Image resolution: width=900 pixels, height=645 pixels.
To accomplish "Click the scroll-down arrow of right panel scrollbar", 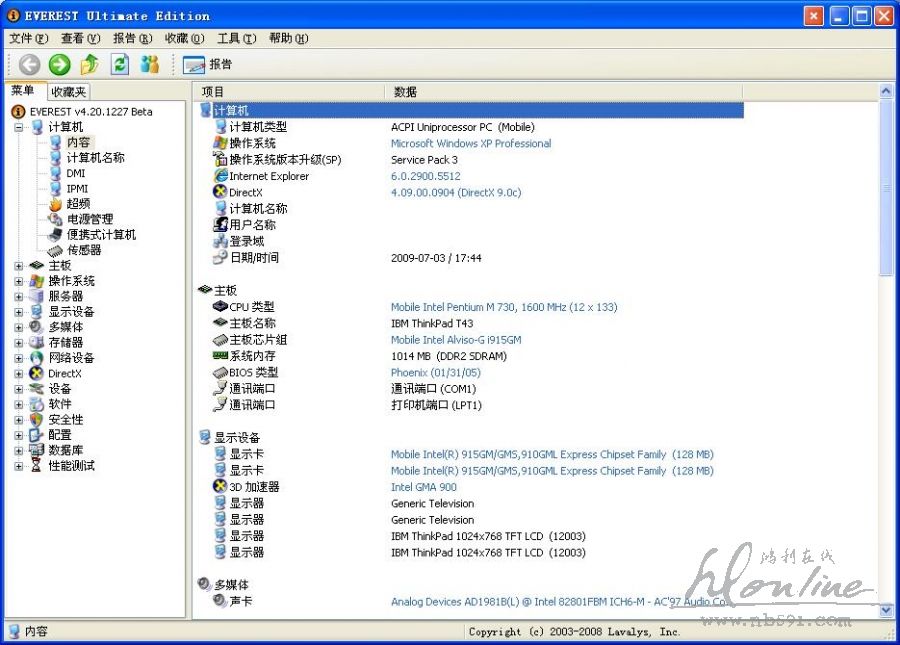I will tap(886, 608).
